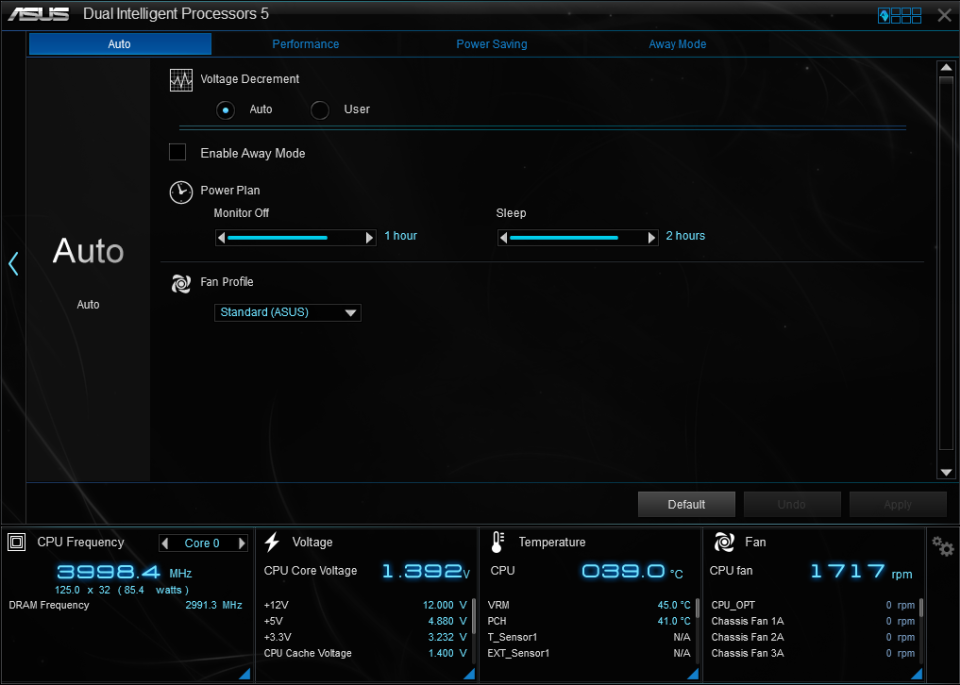This screenshot has height=685, width=960.
Task: Click scrollbar down arrow in settings panel
Action: [x=946, y=472]
